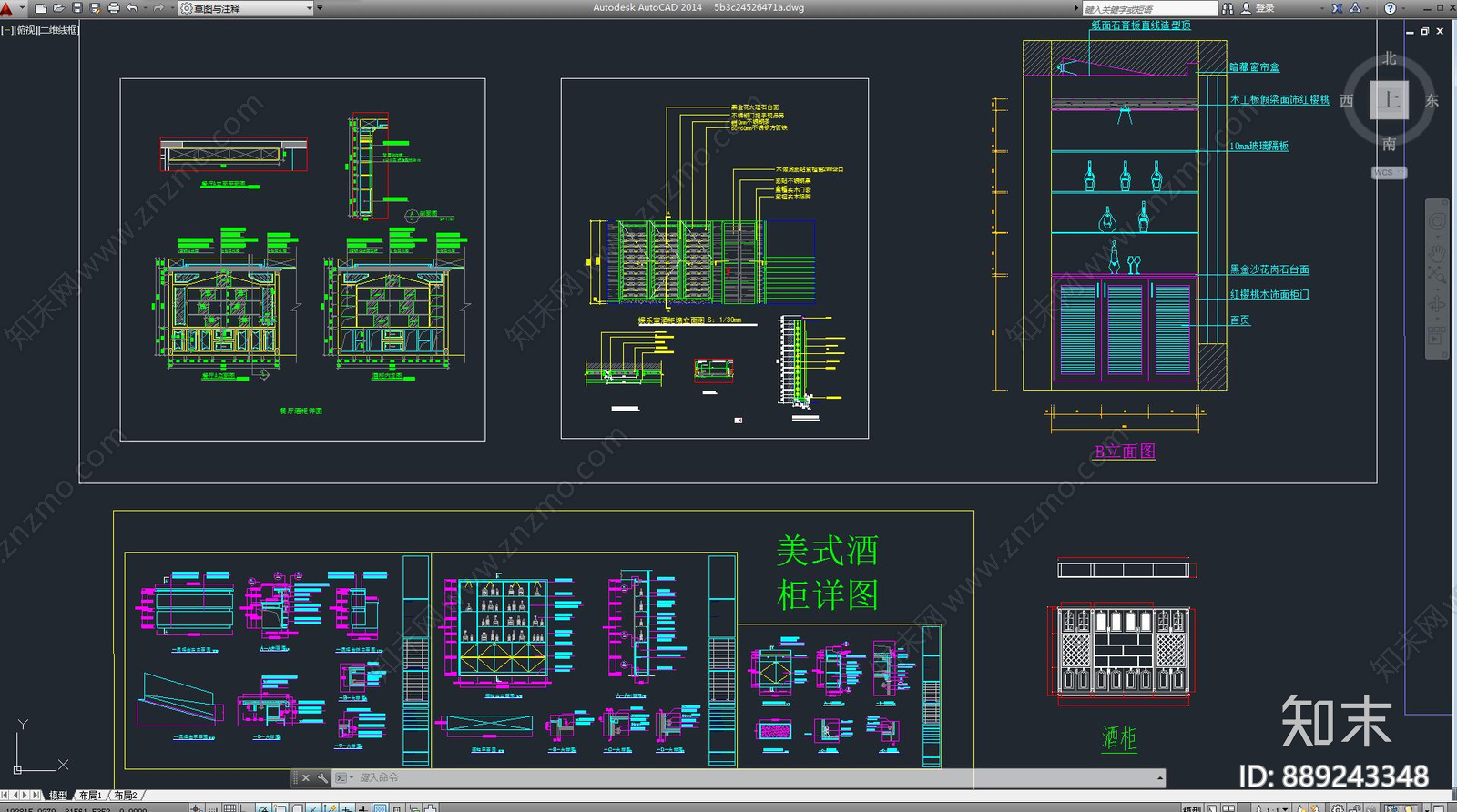Select the B立面图 title text

coord(1125,452)
